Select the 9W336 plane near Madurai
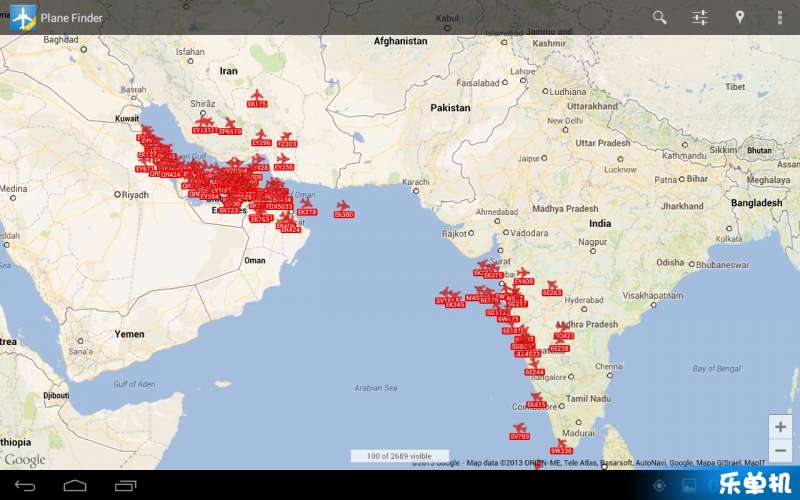The height and width of the screenshot is (500, 800). pos(561,447)
